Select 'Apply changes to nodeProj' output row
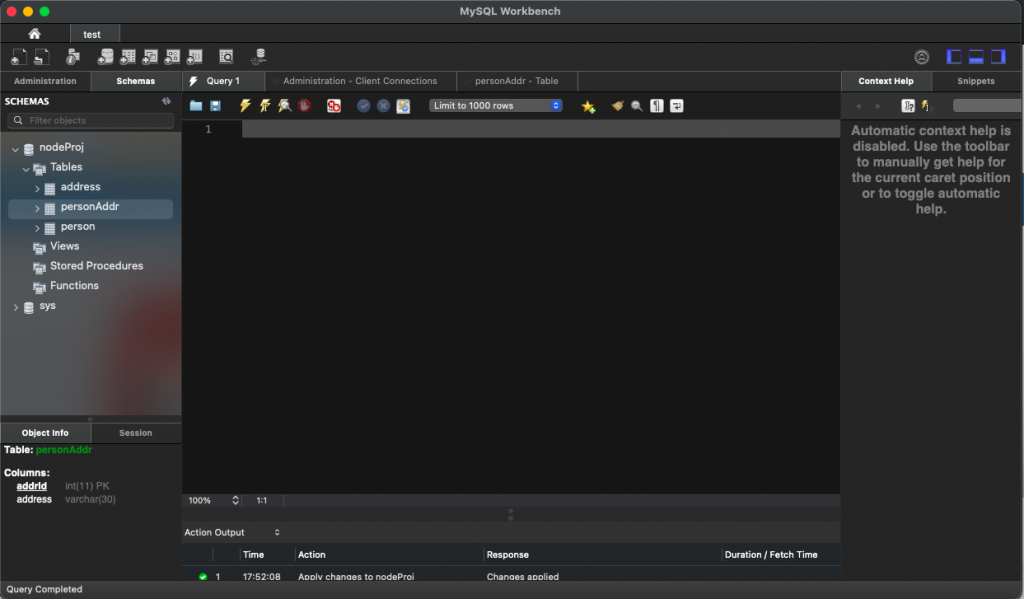This screenshot has height=599, width=1024. [x=511, y=576]
